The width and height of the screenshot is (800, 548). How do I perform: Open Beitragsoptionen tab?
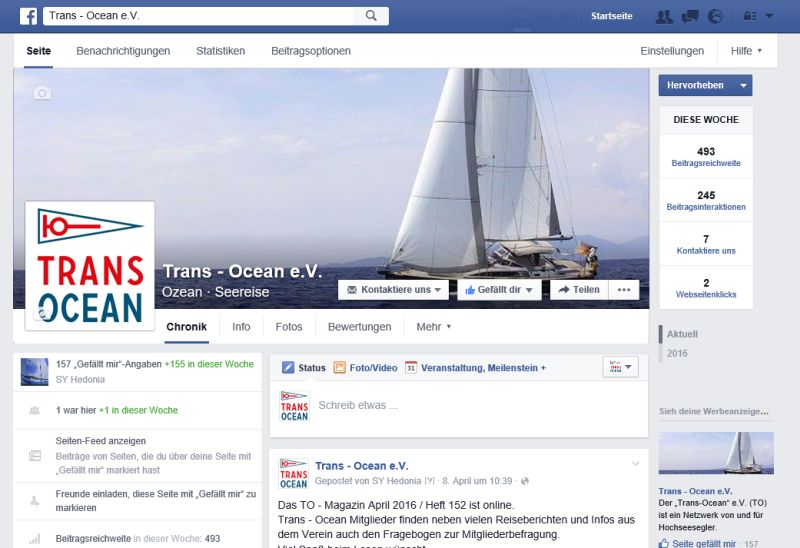(x=311, y=51)
